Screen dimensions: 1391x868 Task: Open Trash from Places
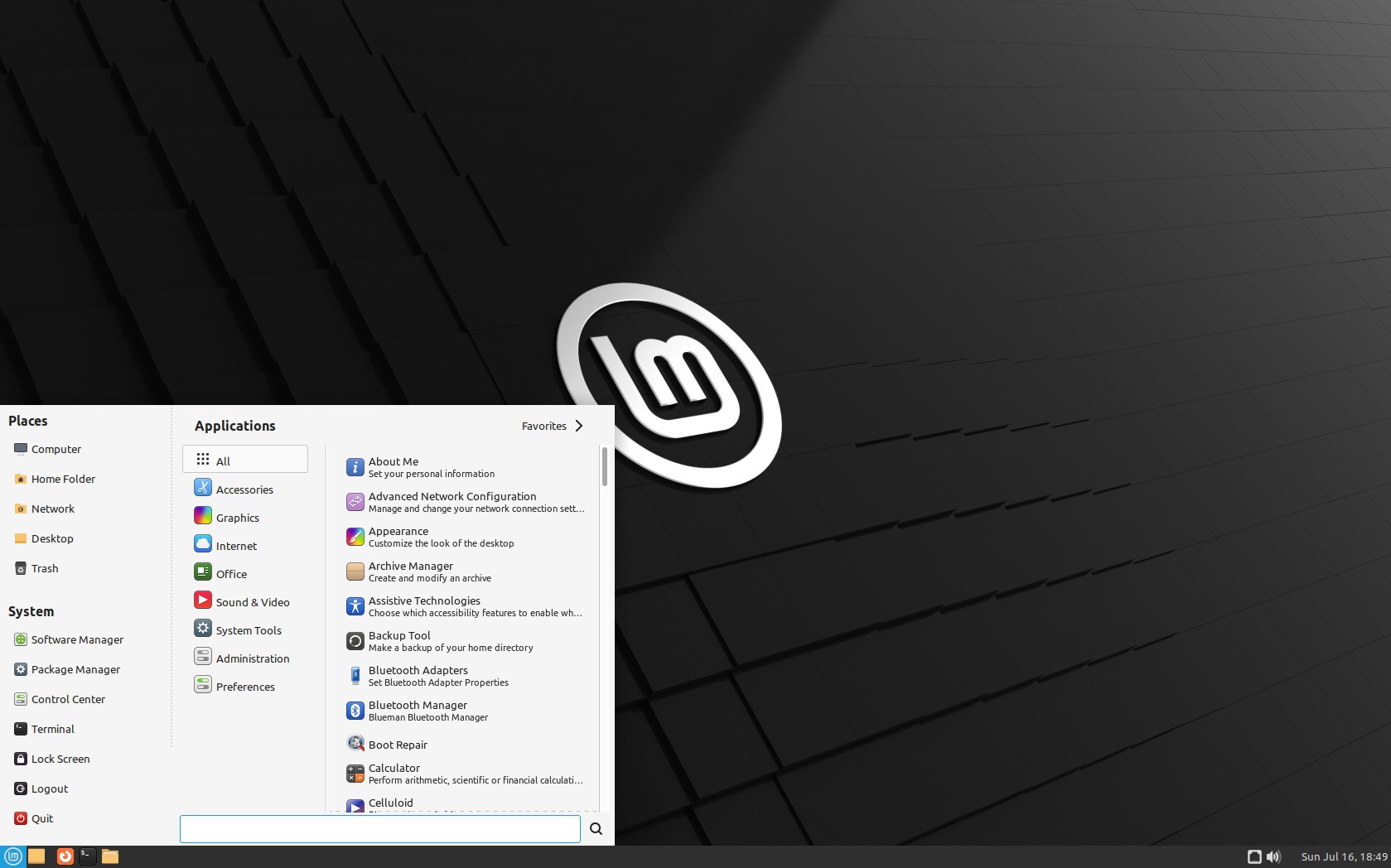pos(36,568)
